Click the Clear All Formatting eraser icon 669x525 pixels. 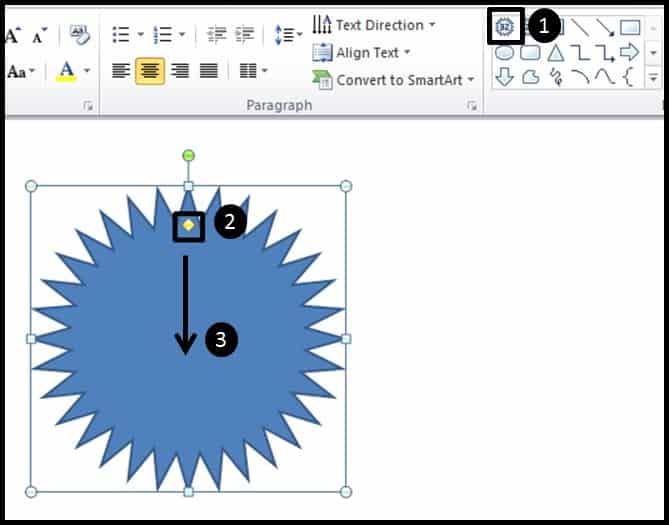click(x=80, y=34)
